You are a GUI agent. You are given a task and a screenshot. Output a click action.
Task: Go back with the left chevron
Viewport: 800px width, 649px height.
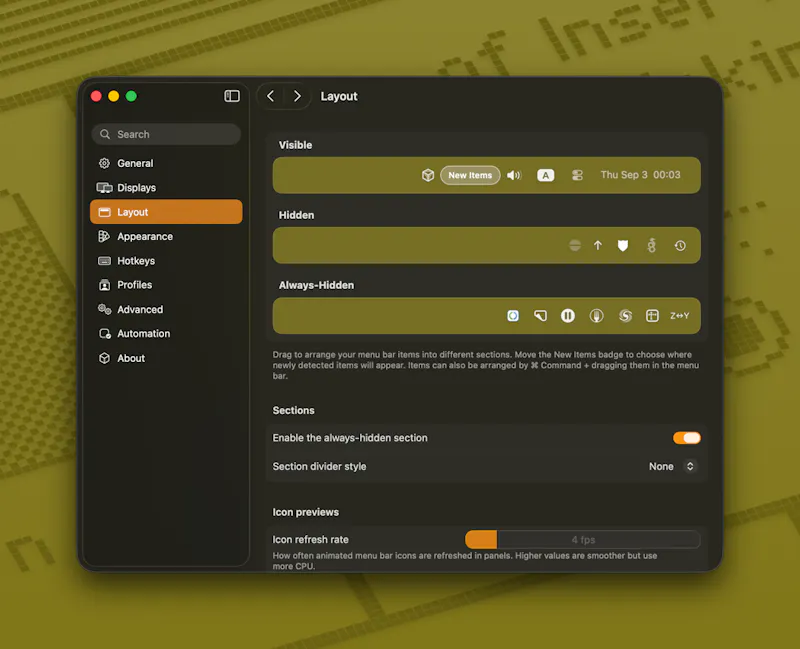pyautogui.click(x=271, y=96)
